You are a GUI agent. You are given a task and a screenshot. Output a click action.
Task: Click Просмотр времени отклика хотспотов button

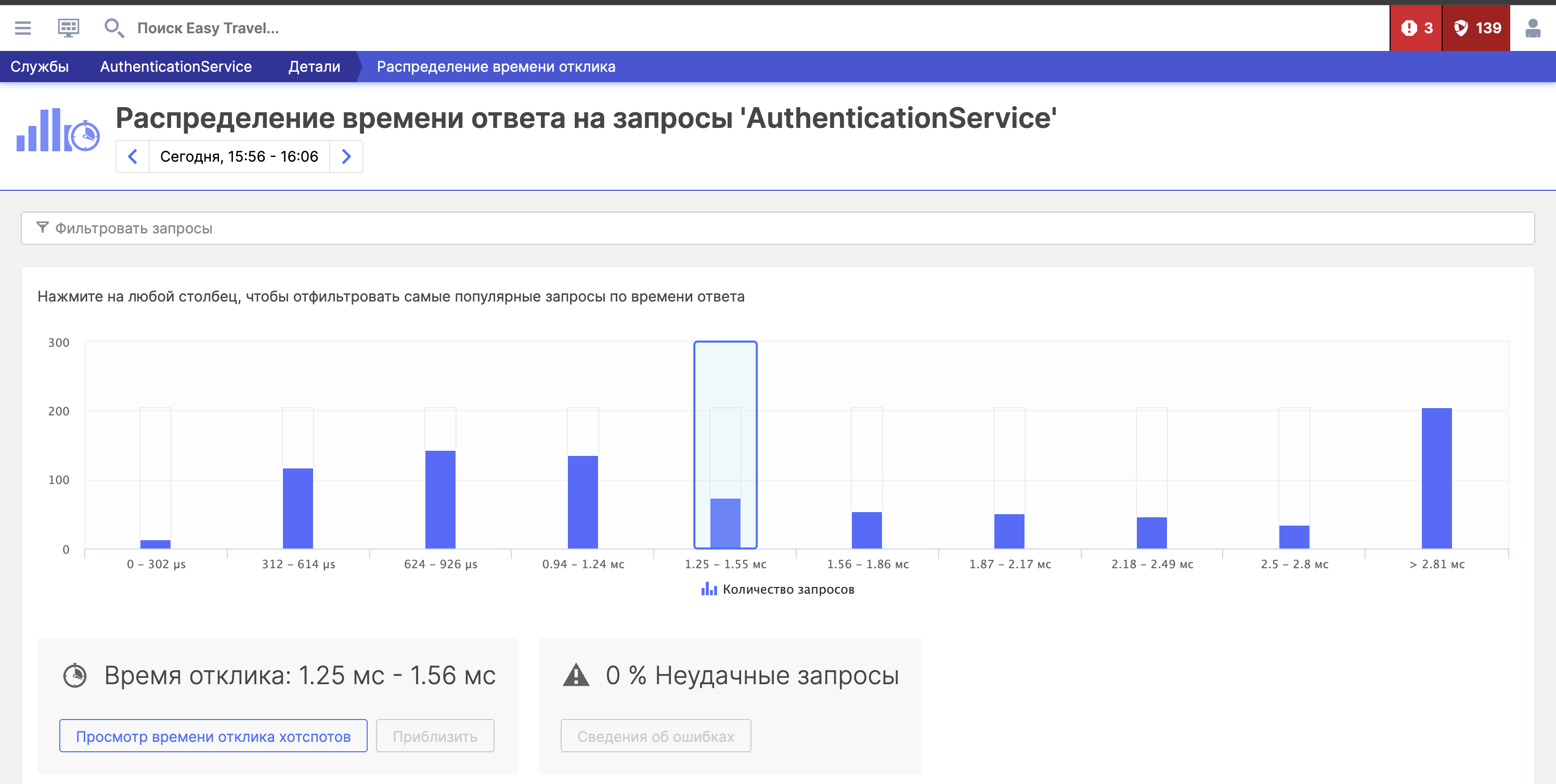tap(213, 736)
